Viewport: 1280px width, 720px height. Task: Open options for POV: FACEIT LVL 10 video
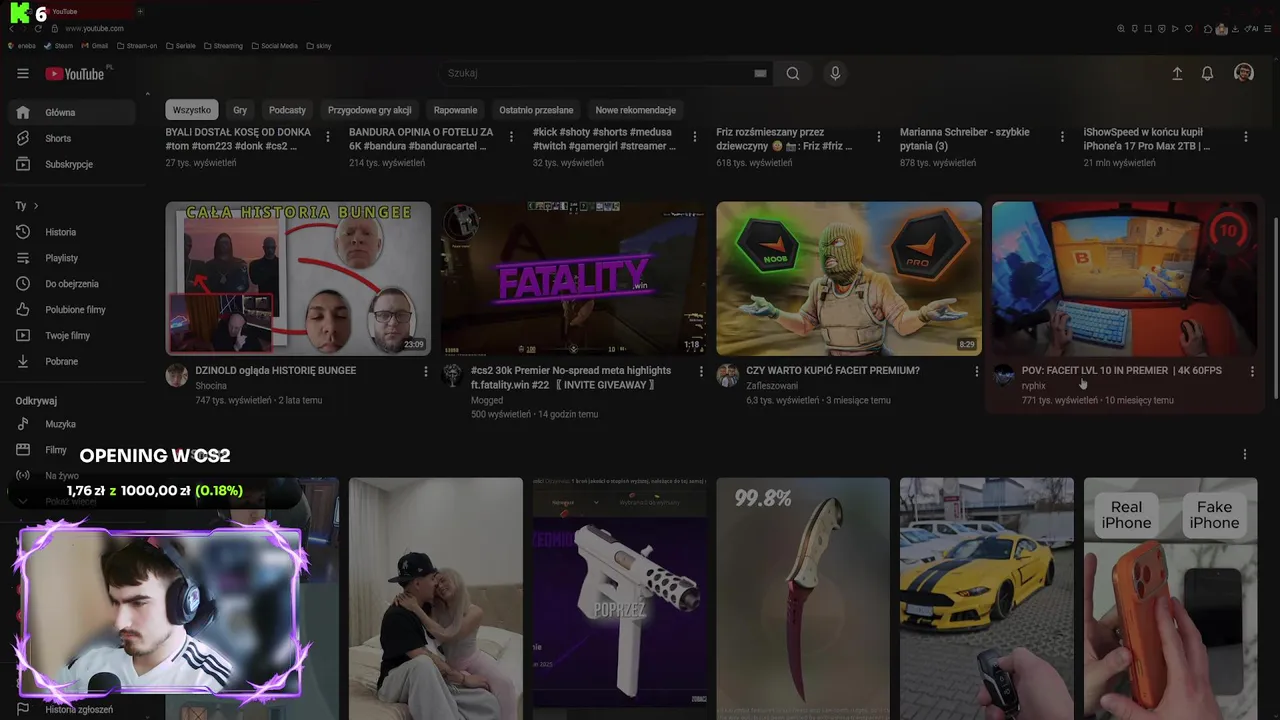coord(1252,371)
